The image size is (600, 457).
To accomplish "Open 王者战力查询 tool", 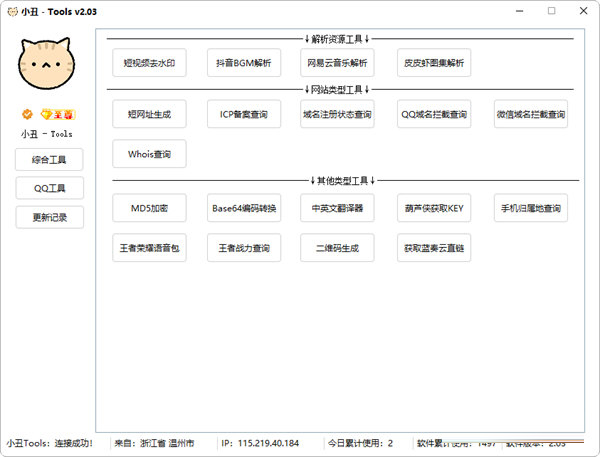I will click(x=244, y=248).
